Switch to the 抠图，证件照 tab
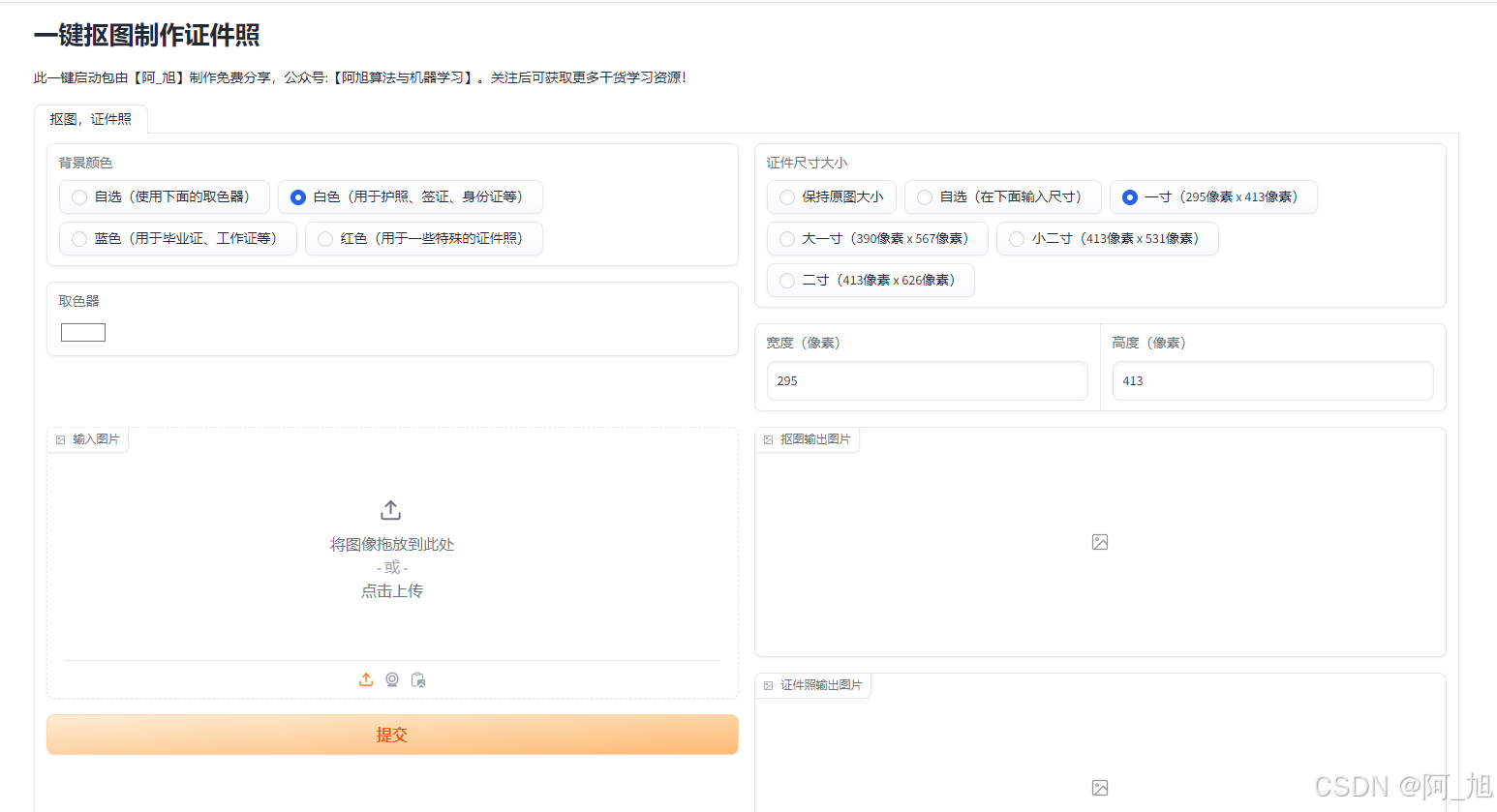 coord(90,118)
